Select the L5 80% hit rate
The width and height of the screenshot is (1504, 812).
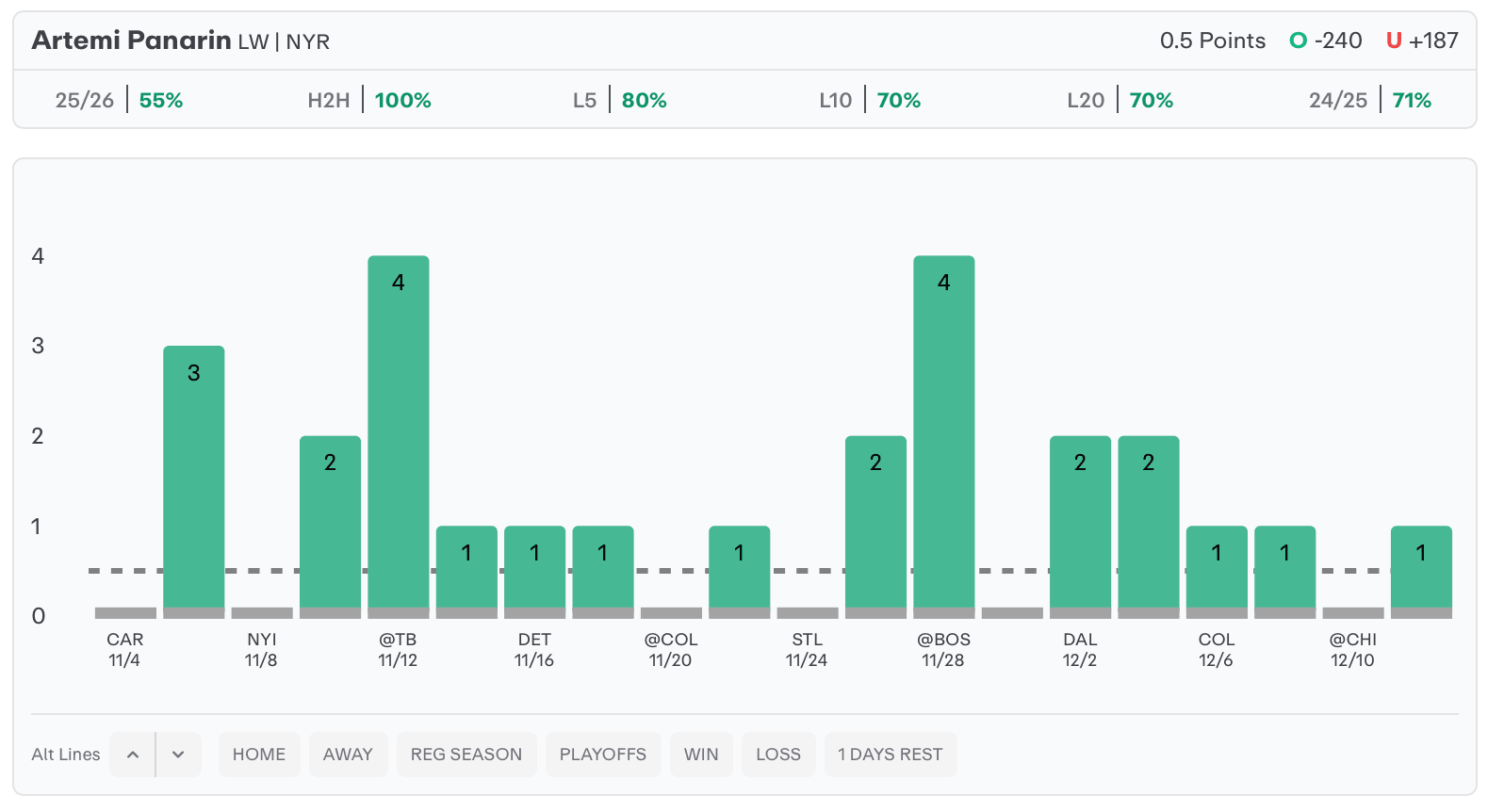click(619, 100)
